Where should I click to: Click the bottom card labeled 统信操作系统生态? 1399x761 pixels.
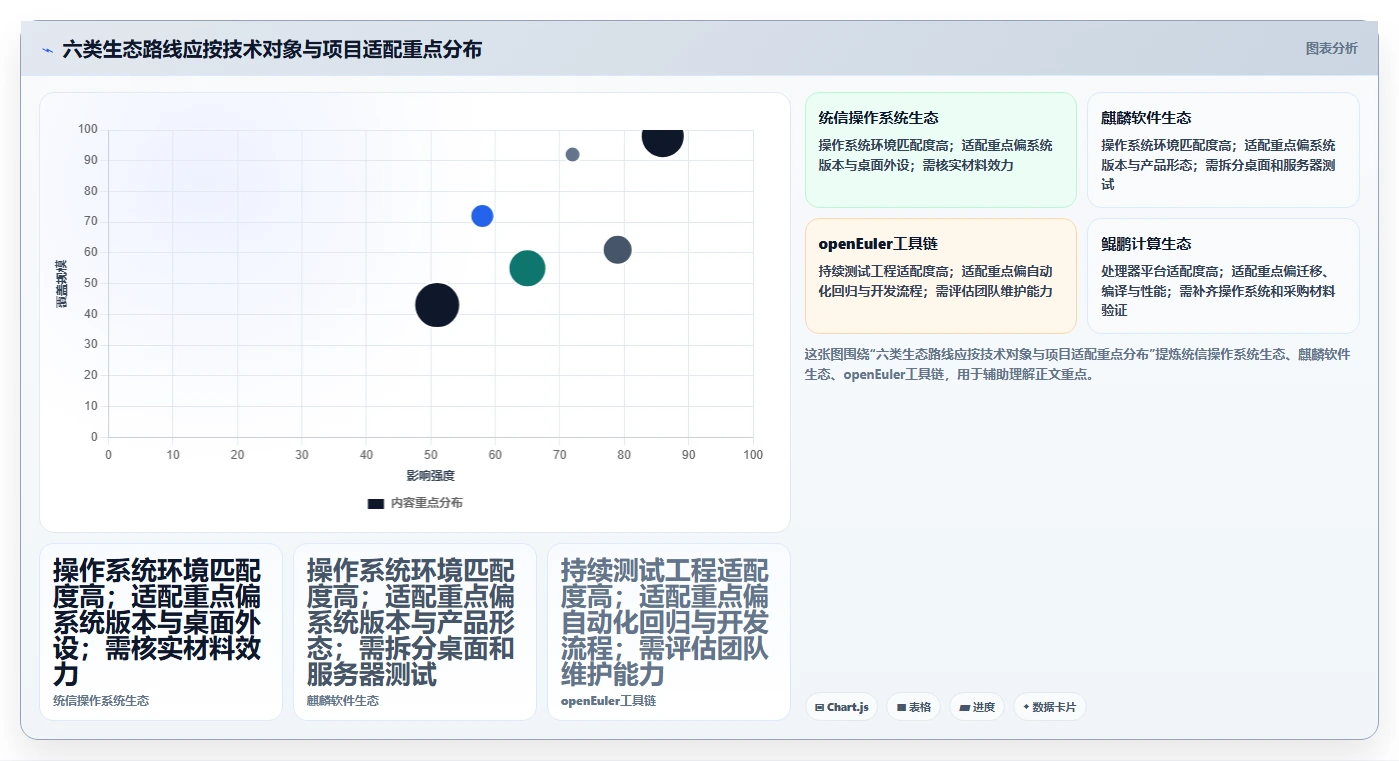click(161, 632)
